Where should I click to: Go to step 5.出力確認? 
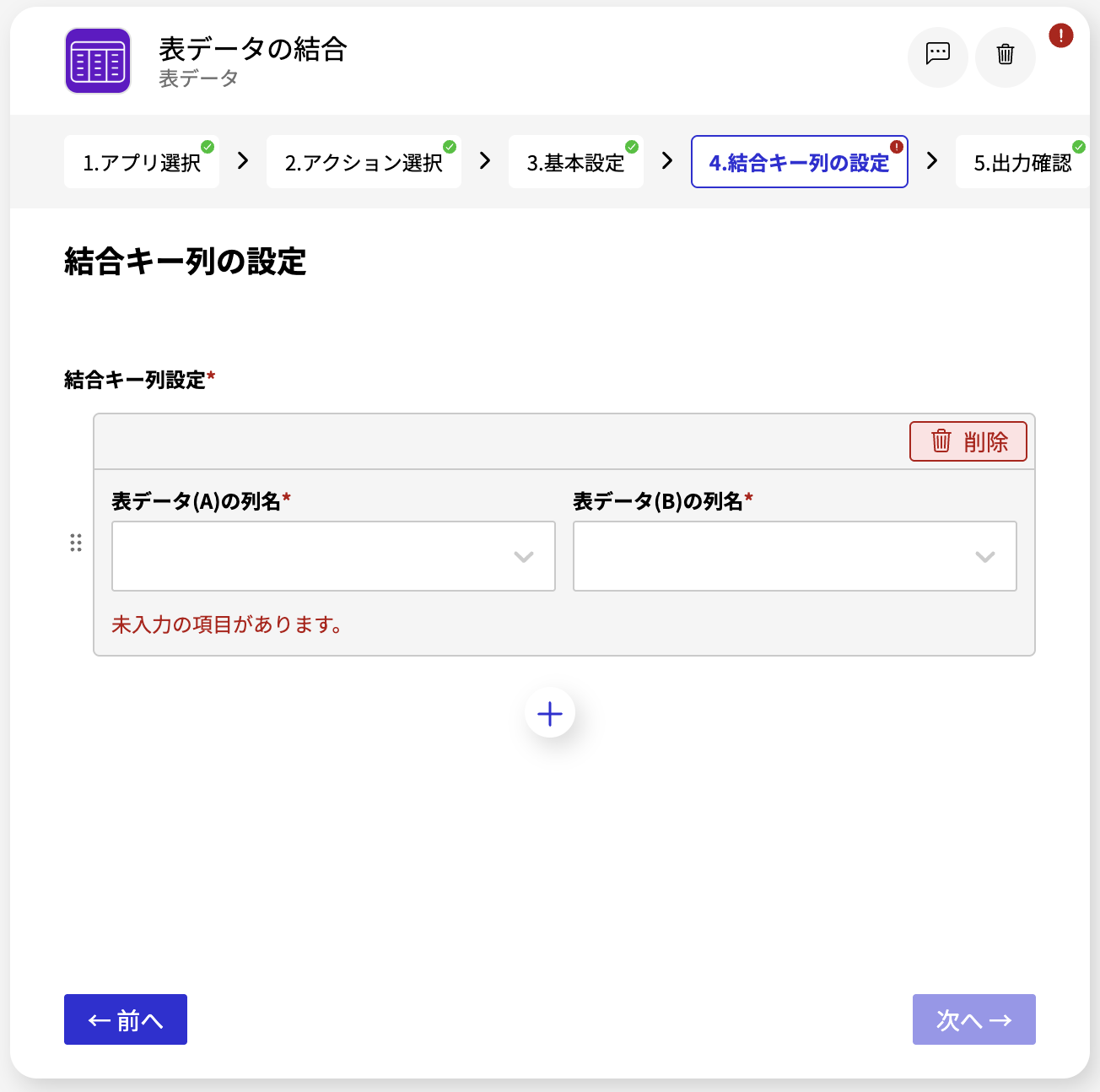tap(1022, 162)
